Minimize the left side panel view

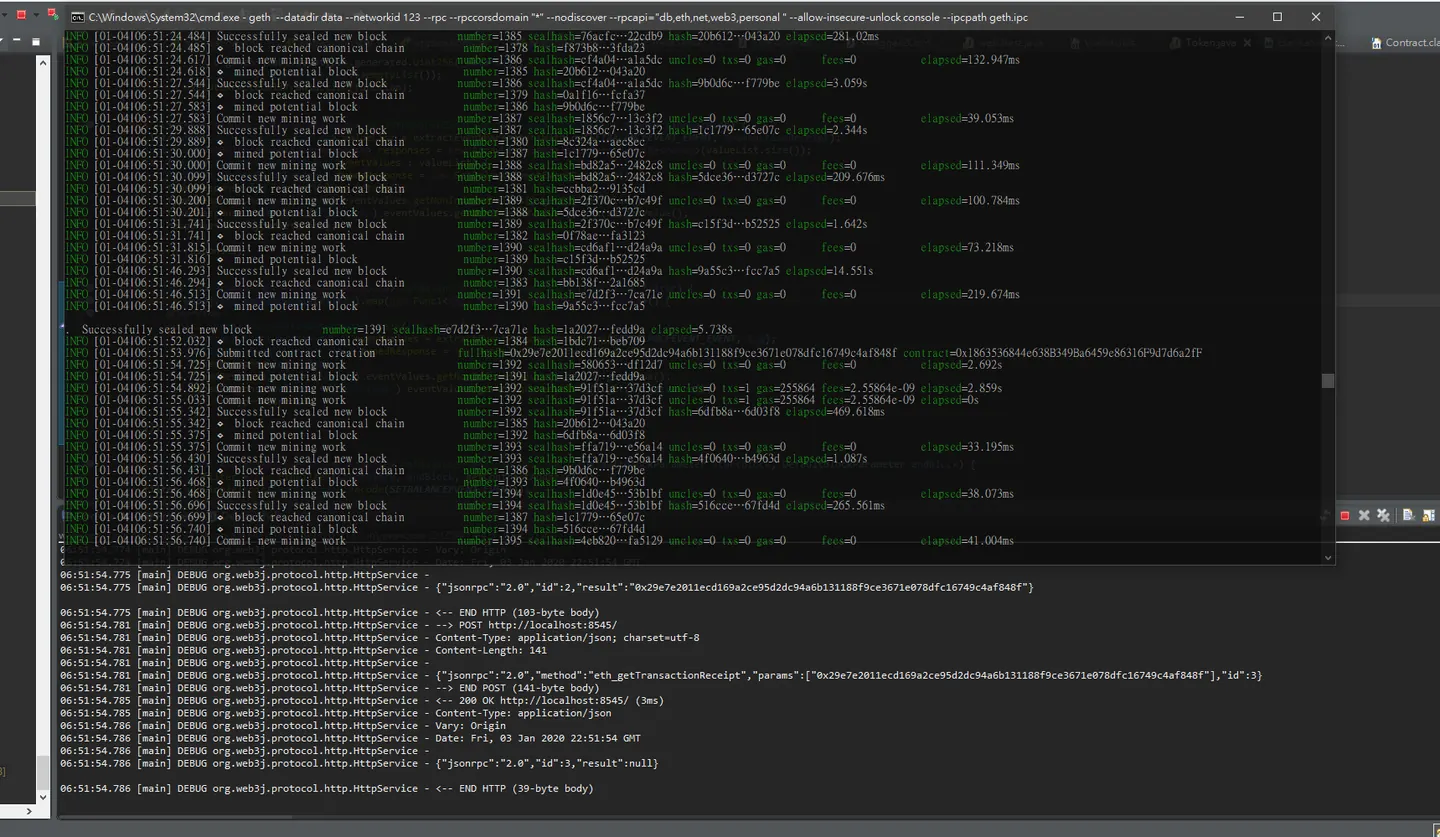pyautogui.click(x=16, y=39)
